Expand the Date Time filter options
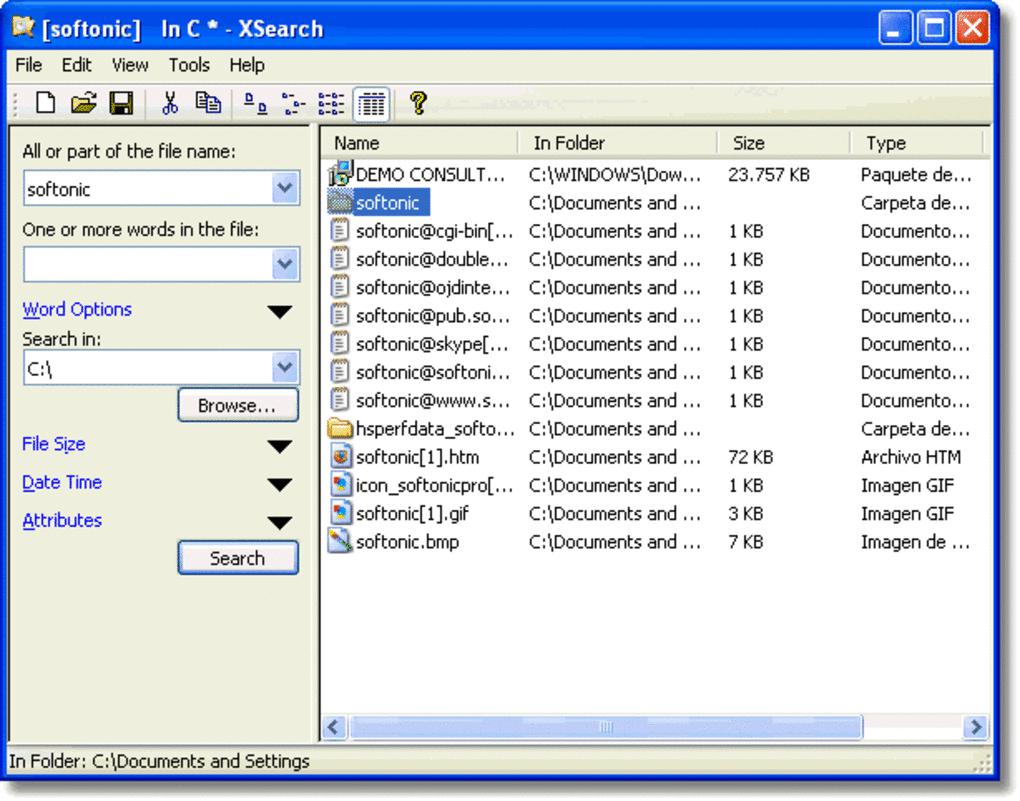1020x801 pixels. point(280,483)
